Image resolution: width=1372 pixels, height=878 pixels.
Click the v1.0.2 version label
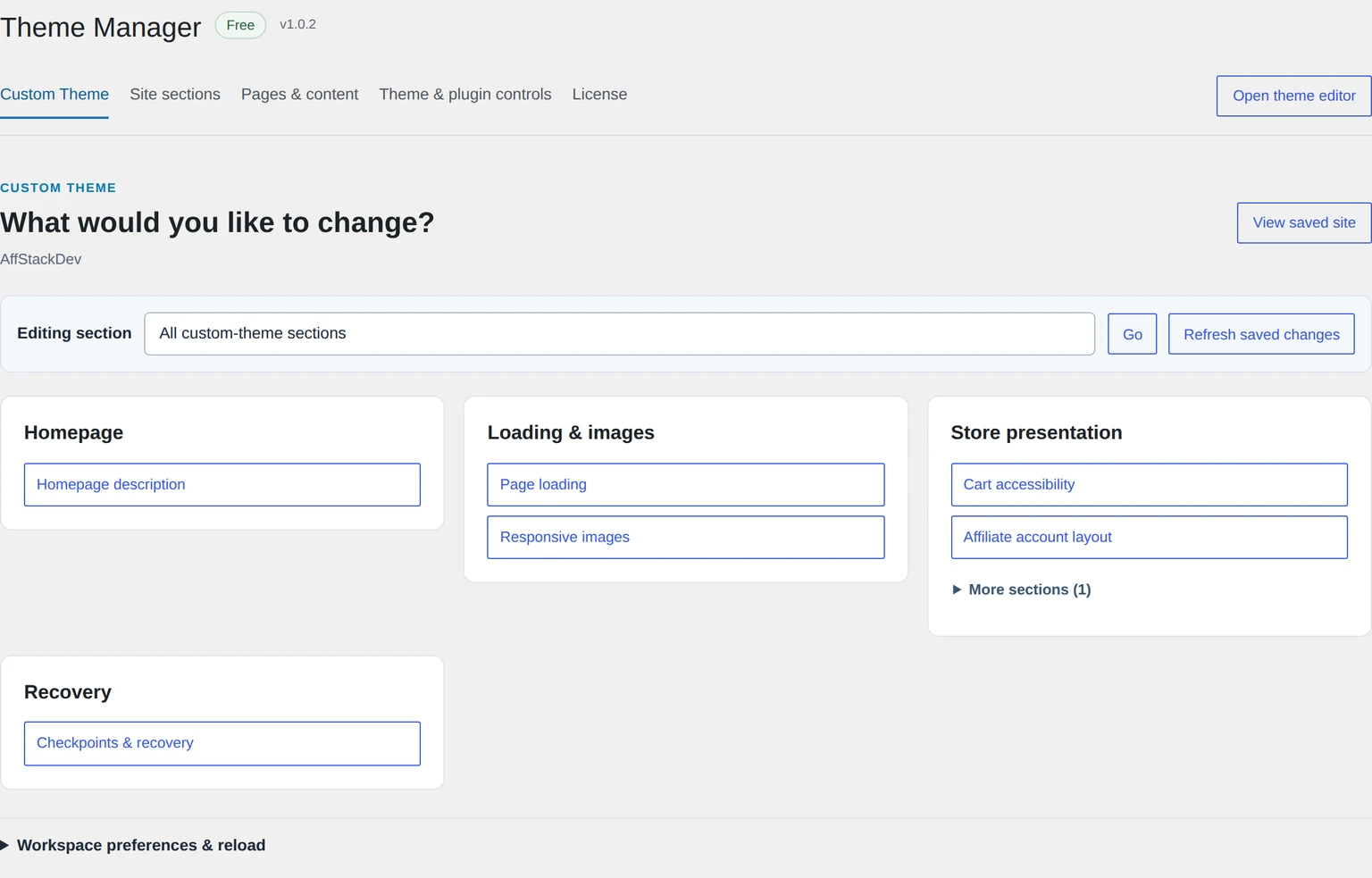click(x=297, y=24)
